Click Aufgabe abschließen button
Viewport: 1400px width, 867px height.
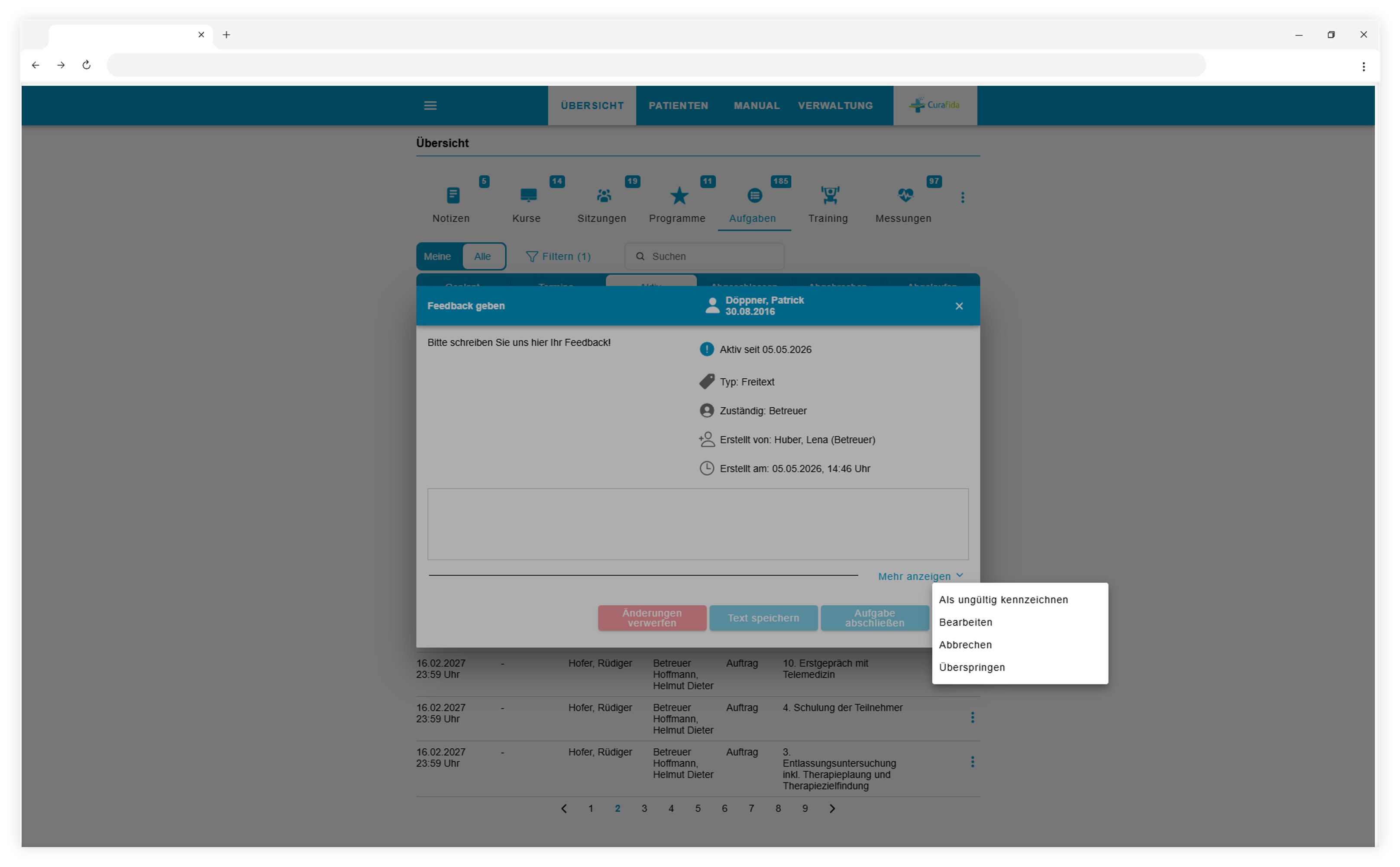point(874,618)
